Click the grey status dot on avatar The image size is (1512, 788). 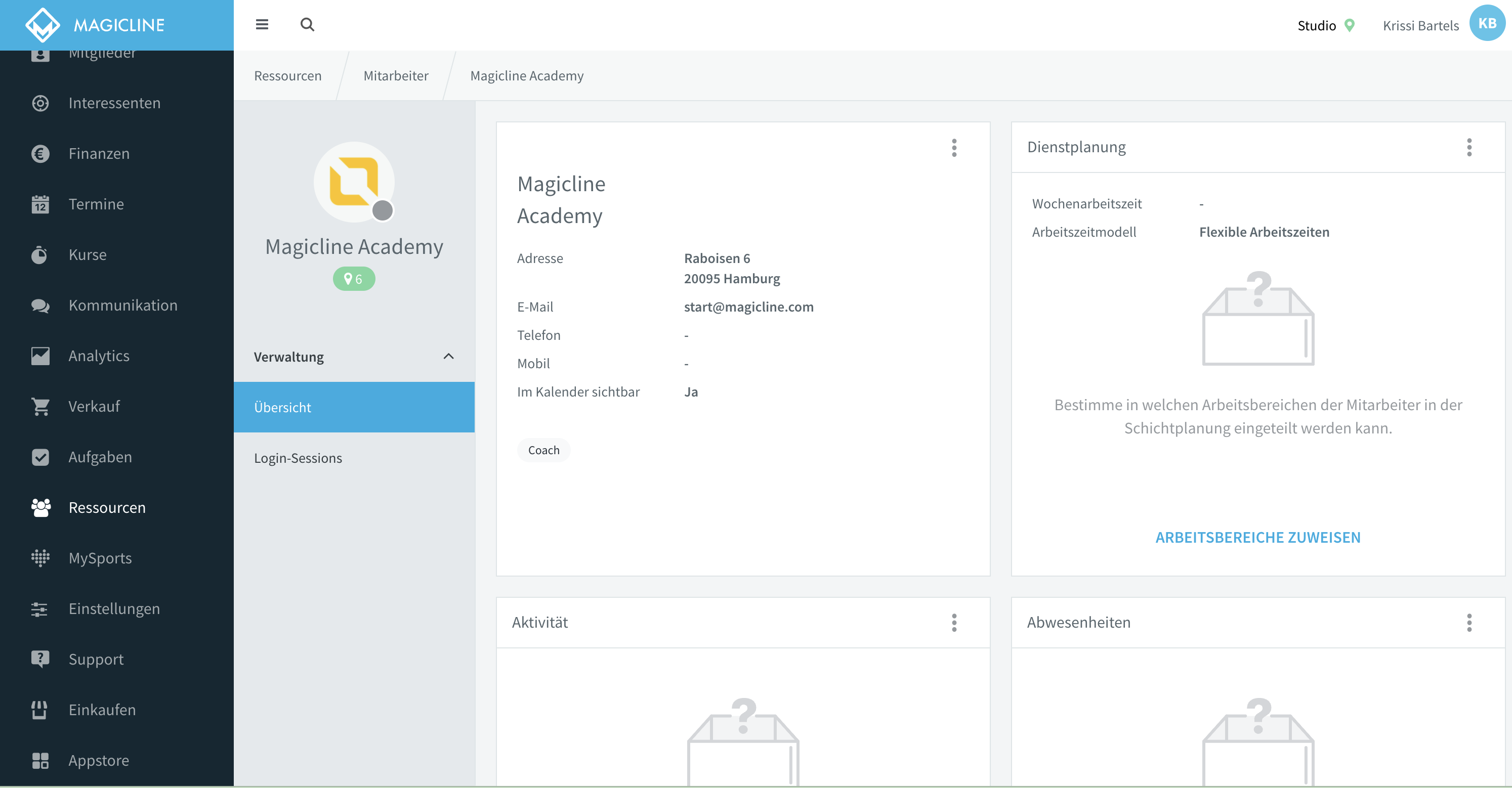tap(383, 210)
